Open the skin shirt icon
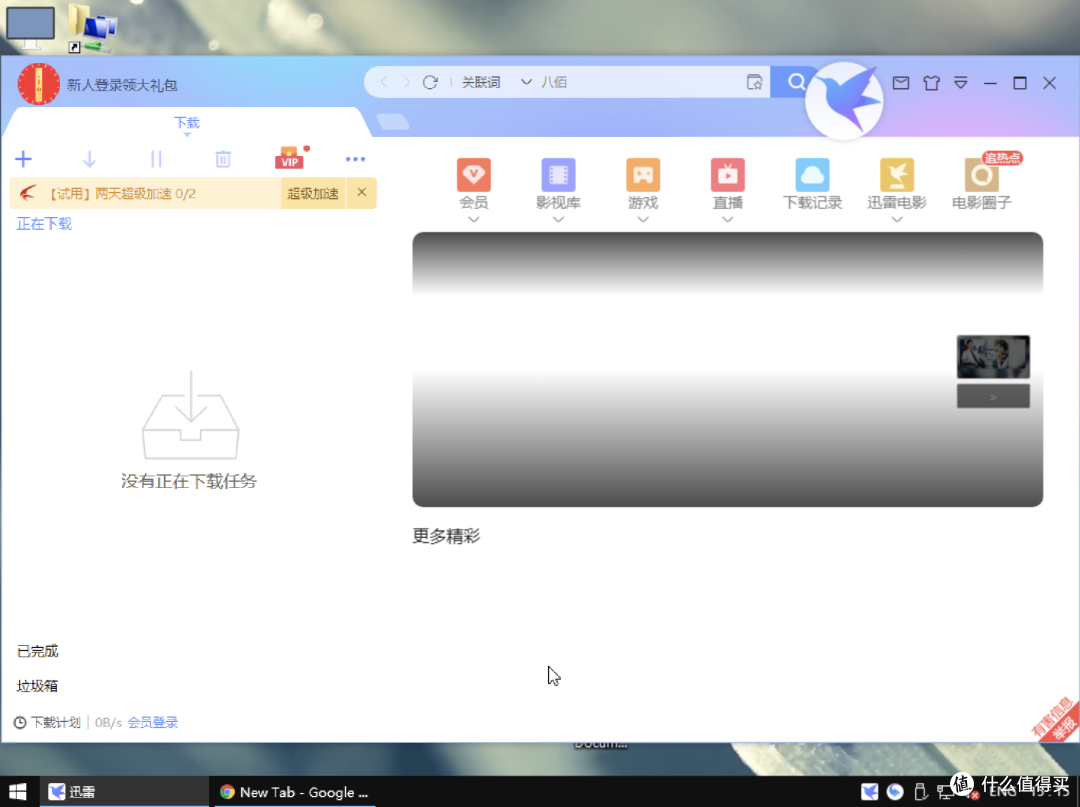Viewport: 1080px width, 807px height. (931, 83)
